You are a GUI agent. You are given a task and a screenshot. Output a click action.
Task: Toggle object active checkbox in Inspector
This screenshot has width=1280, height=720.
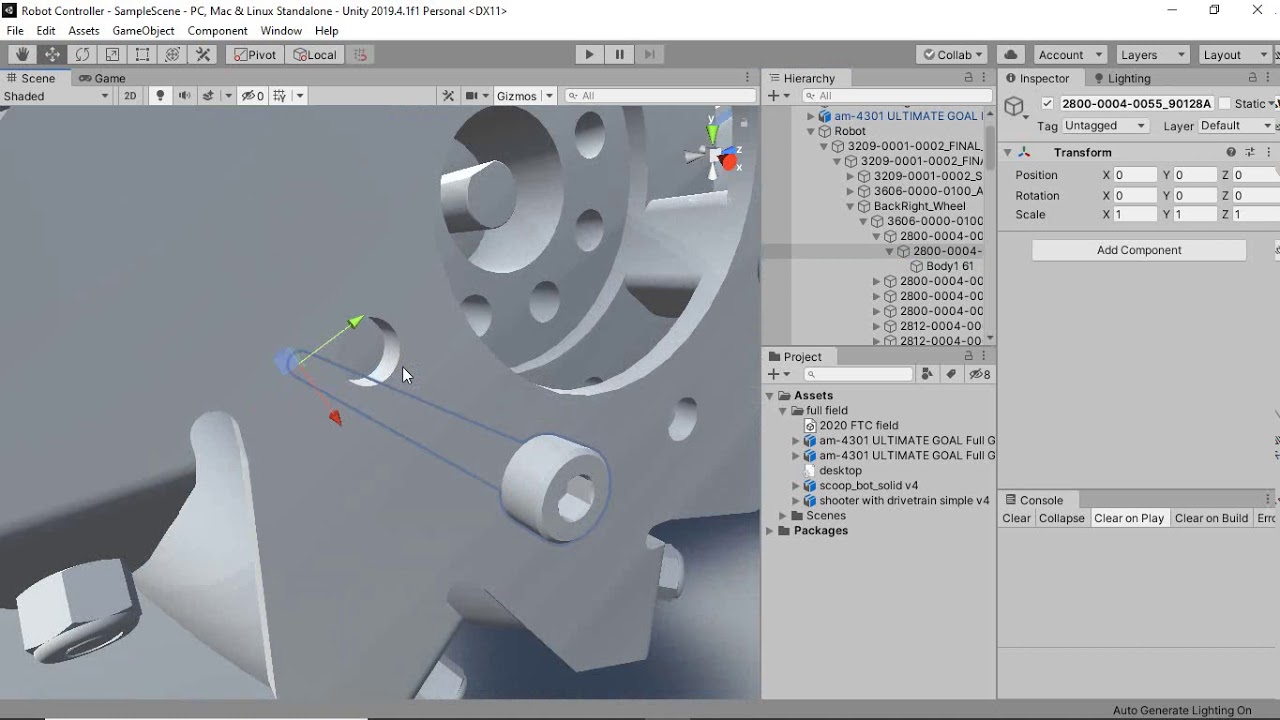[1047, 103]
